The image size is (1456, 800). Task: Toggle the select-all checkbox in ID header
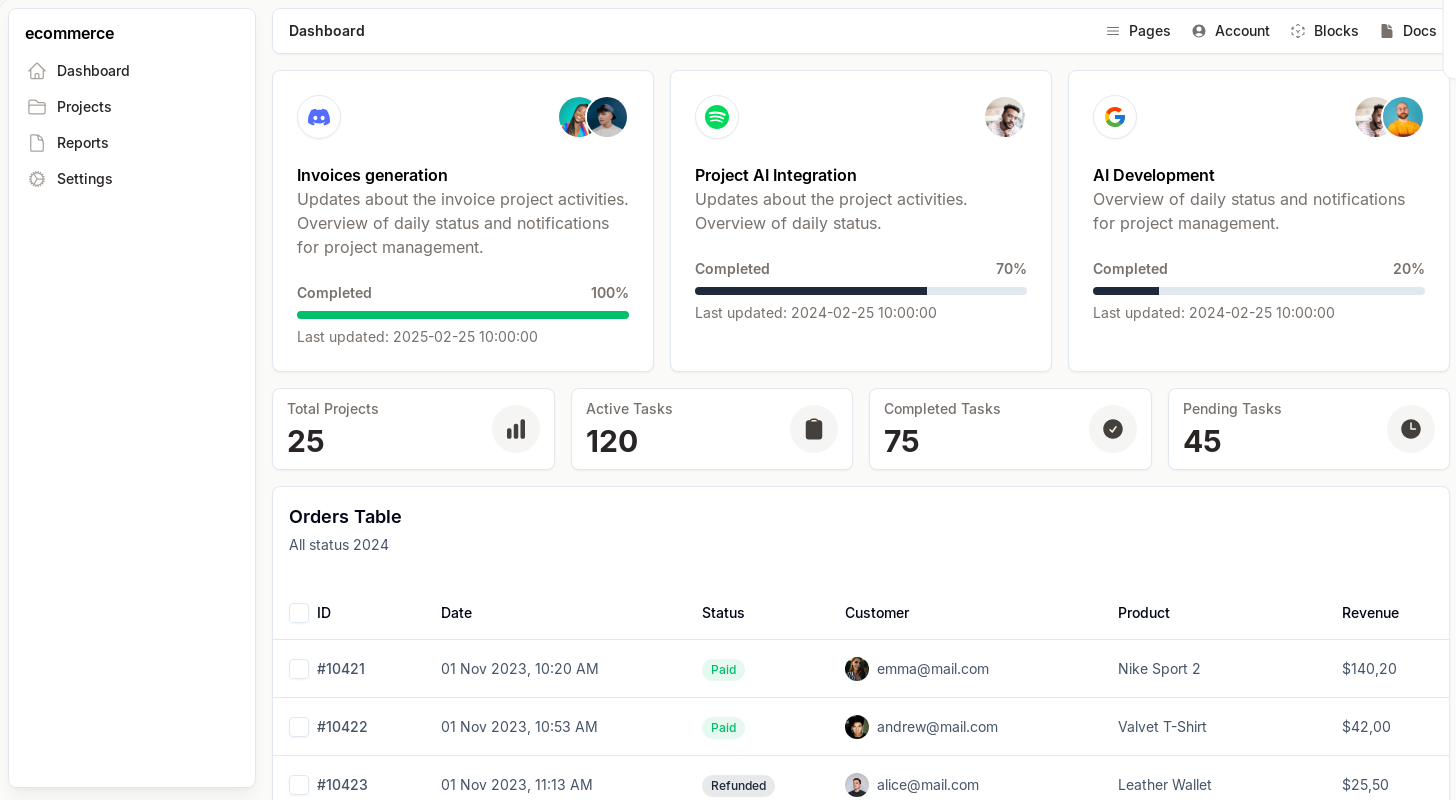tap(299, 613)
